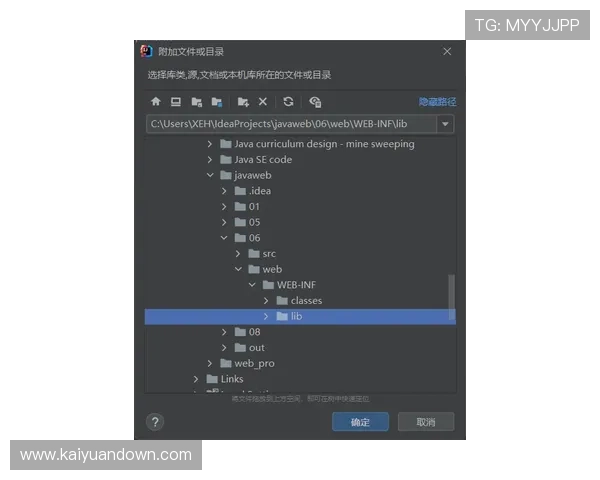Click the Project directory icon
The height and width of the screenshot is (480, 600).
pos(196,102)
